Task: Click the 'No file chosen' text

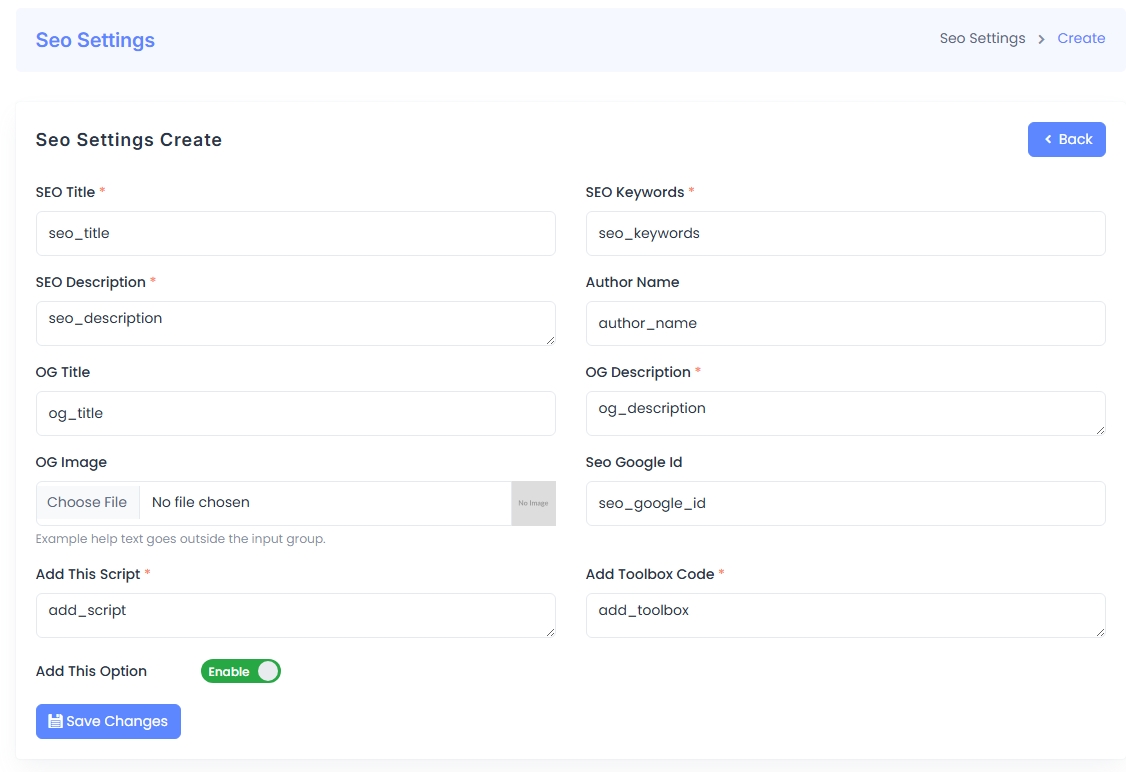Action: (x=200, y=503)
